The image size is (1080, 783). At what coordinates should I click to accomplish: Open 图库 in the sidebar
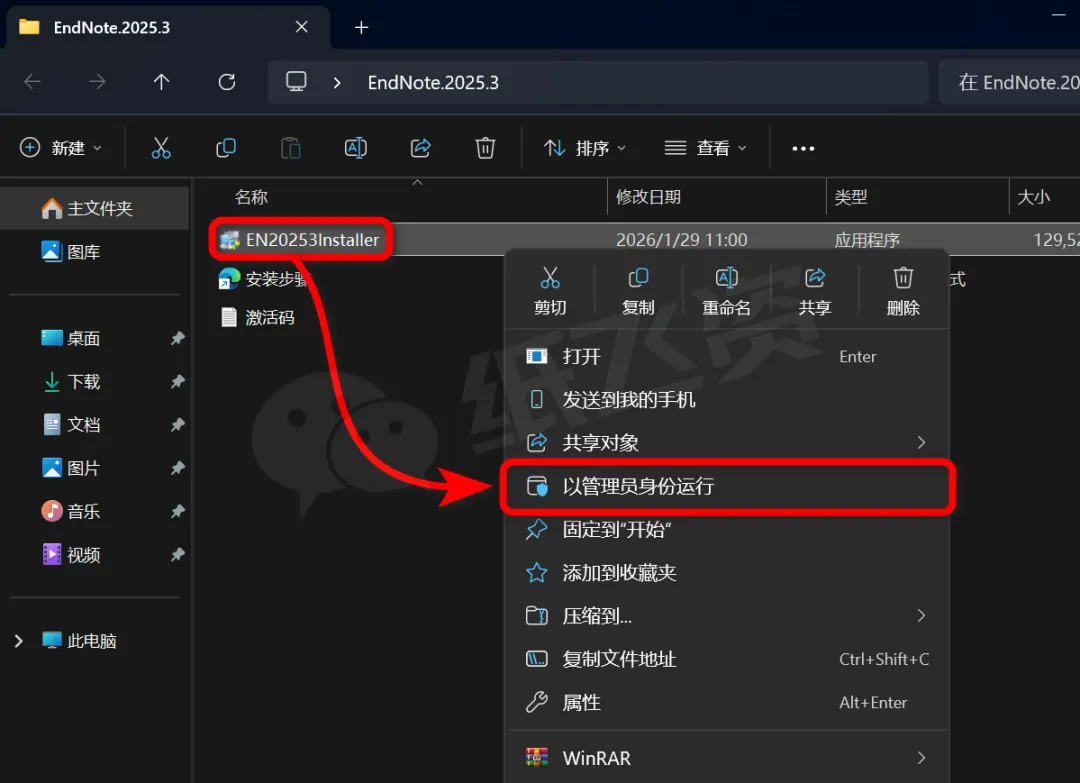[94, 251]
